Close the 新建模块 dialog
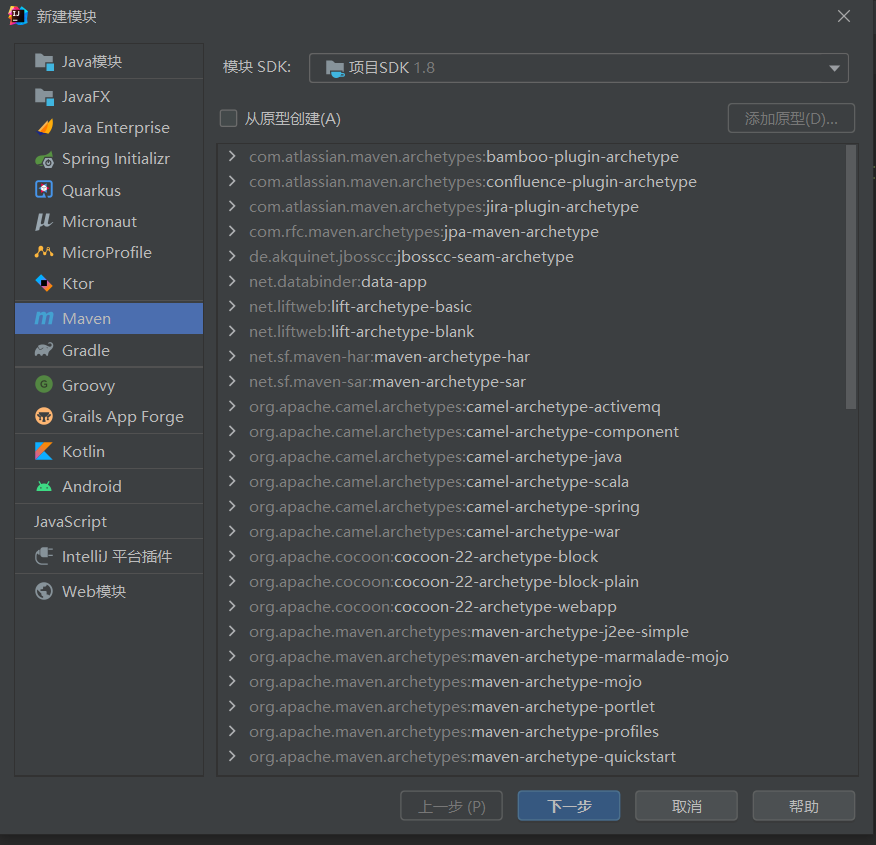 844,16
